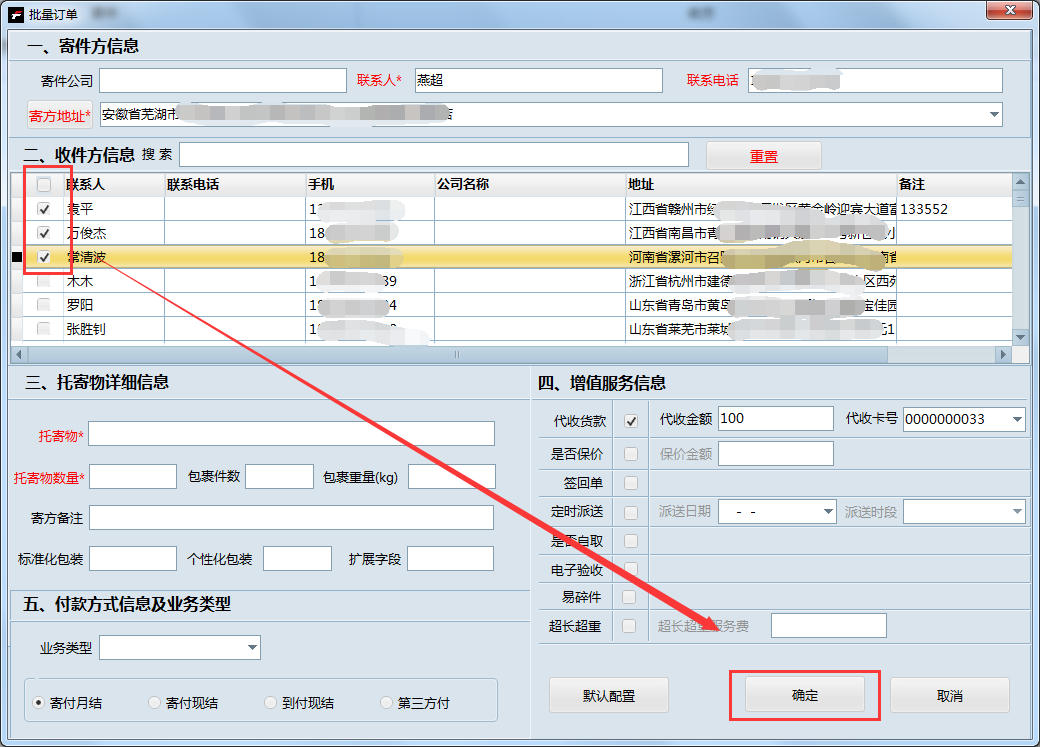Open the 派送时段 dropdown

pos(1016,511)
